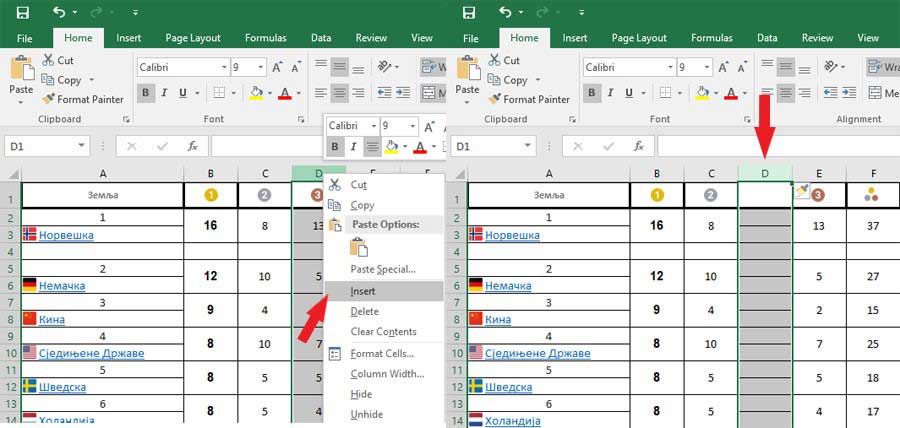Expand the Name Box dropdown in the left window
Screen dimensions: 900x428
(x=81, y=146)
